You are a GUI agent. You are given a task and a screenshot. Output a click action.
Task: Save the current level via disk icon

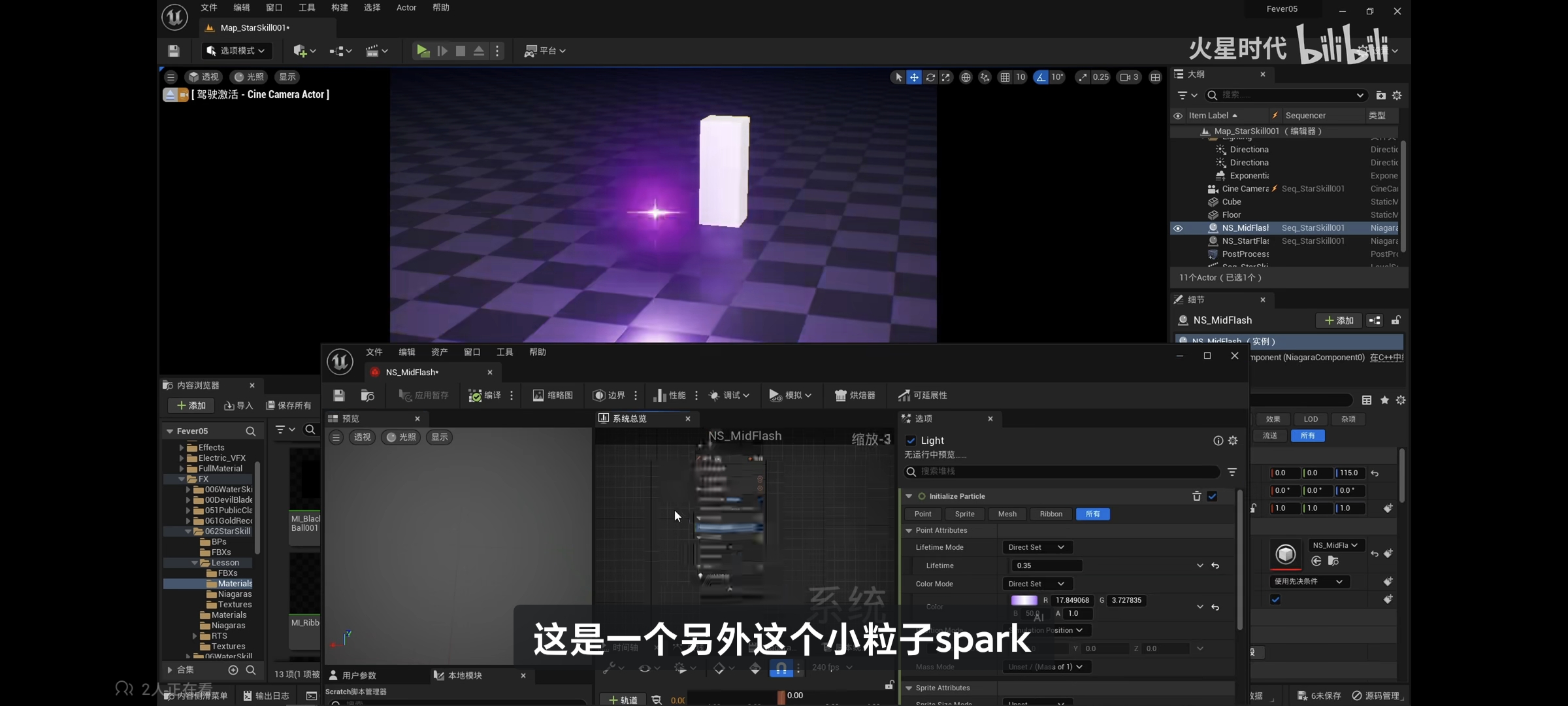[173, 51]
